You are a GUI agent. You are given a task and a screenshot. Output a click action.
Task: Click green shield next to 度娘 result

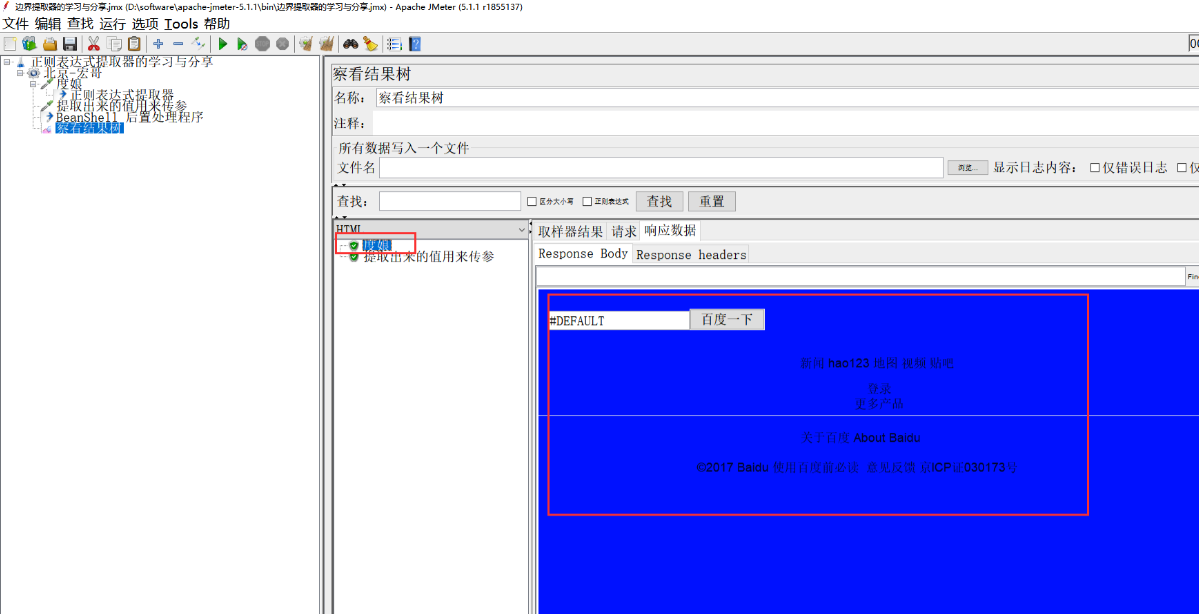coord(354,245)
